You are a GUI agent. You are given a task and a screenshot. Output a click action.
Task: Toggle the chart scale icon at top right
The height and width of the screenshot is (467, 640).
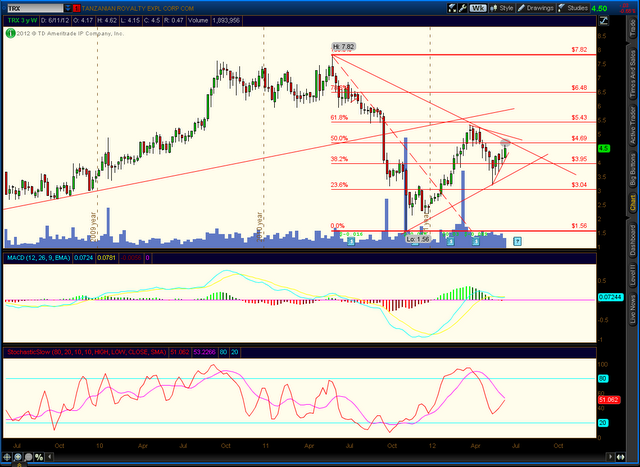[x=603, y=20]
